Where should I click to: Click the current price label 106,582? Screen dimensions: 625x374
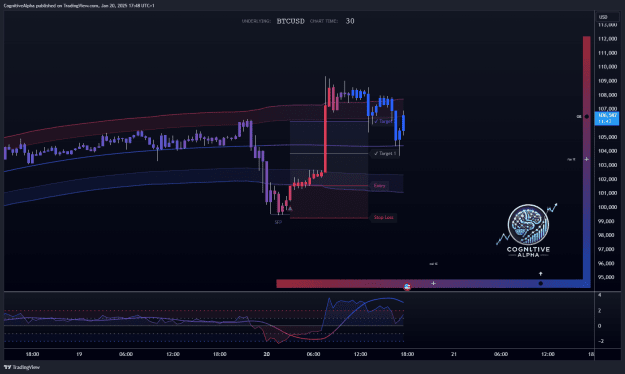607,118
